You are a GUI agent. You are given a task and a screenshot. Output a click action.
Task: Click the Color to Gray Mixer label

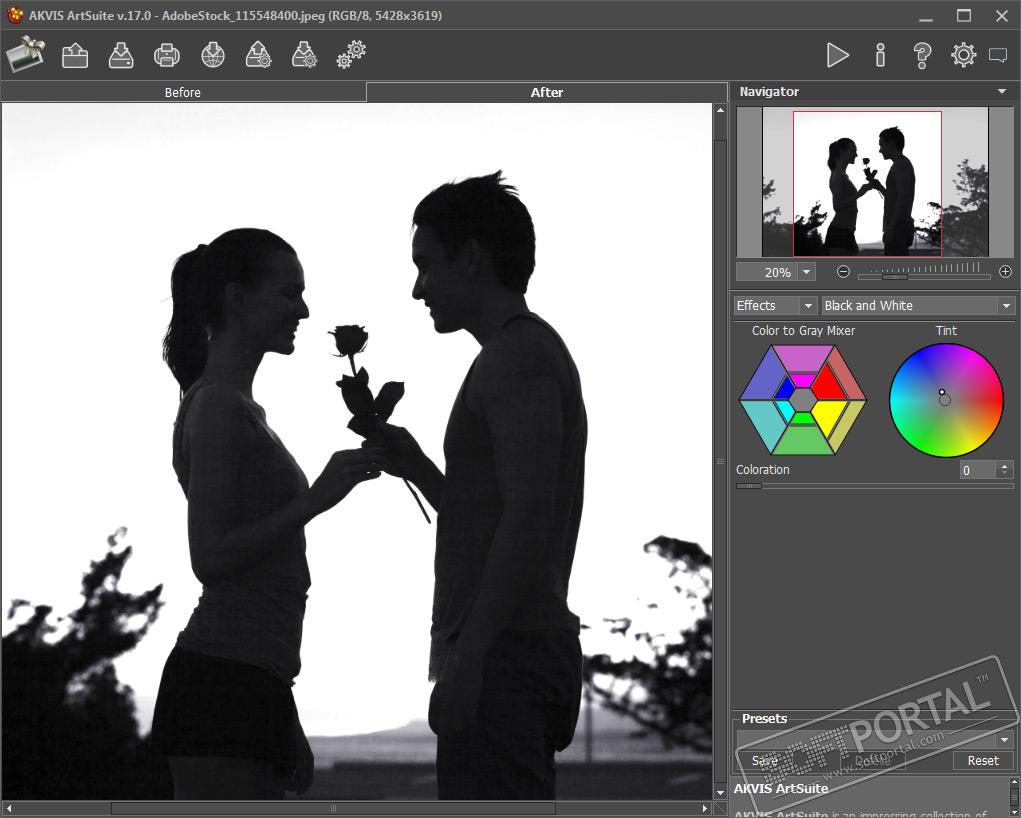pyautogui.click(x=803, y=331)
